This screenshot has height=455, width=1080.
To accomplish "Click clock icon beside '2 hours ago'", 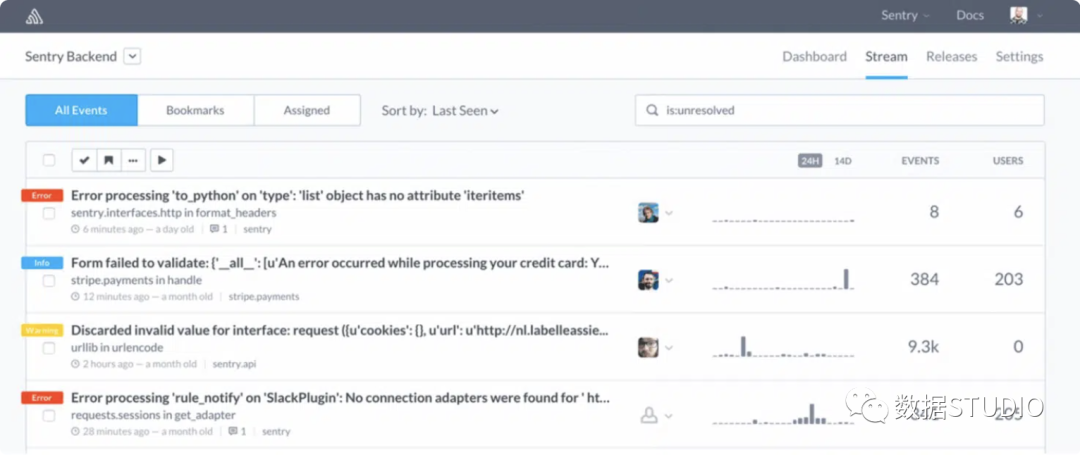I will point(75,364).
